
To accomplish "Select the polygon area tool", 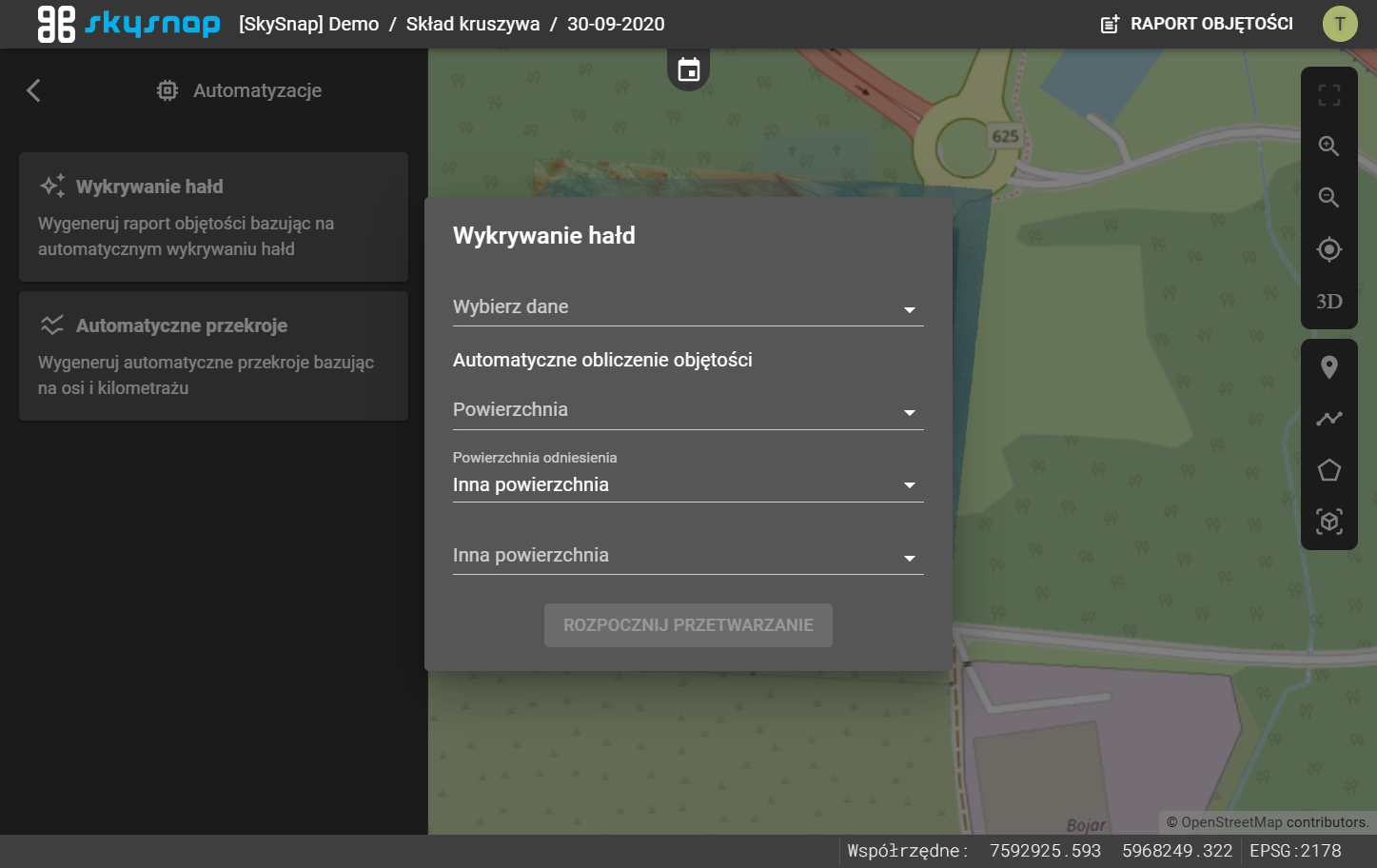I will (x=1329, y=470).
